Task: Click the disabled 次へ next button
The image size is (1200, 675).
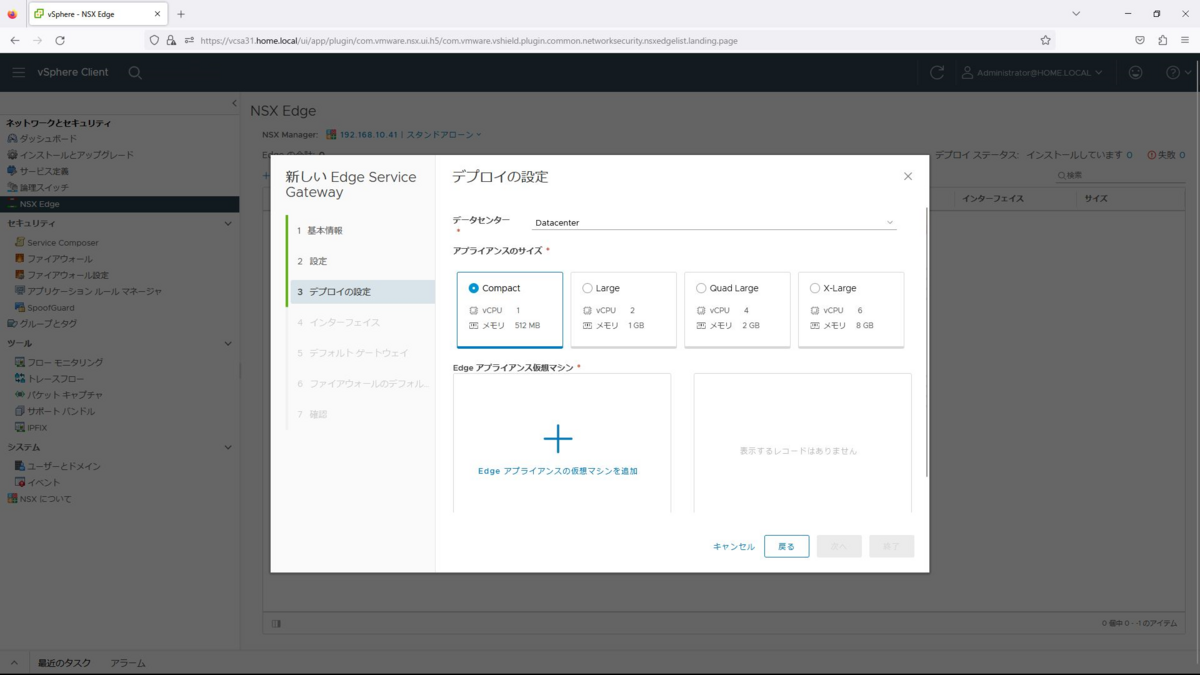Action: [x=839, y=546]
